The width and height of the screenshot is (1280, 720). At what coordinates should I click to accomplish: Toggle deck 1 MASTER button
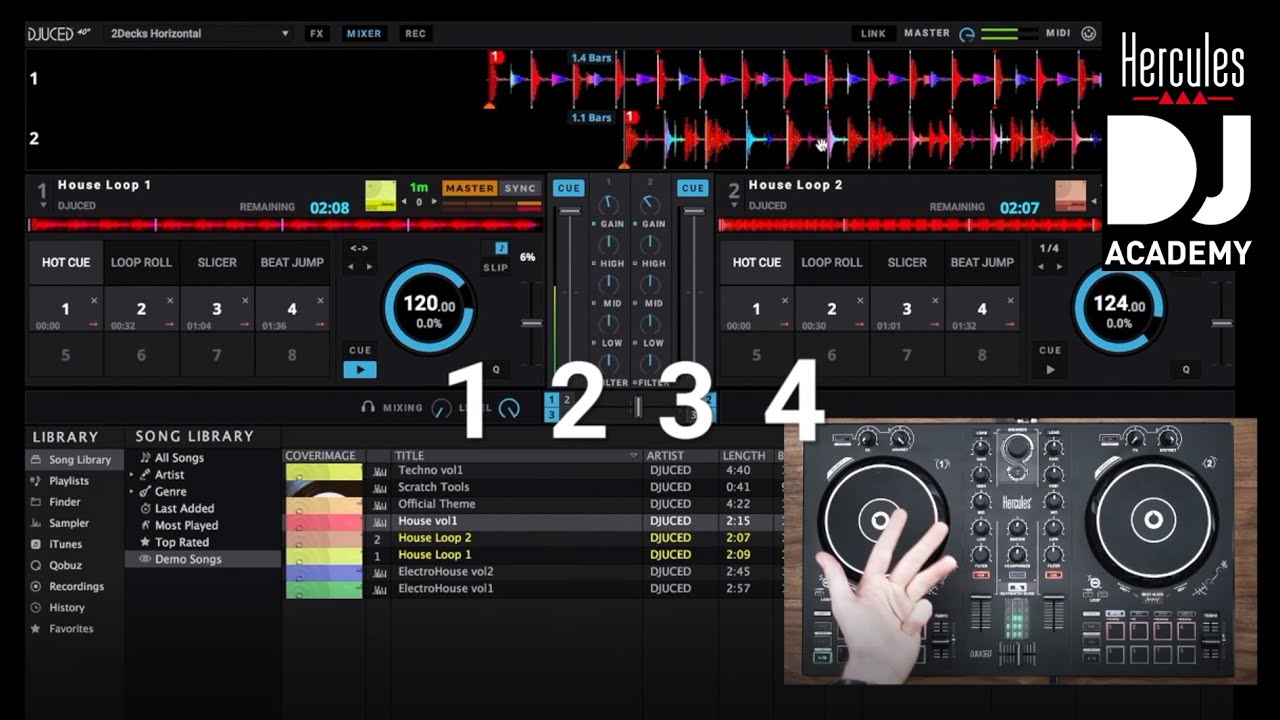tap(470, 188)
